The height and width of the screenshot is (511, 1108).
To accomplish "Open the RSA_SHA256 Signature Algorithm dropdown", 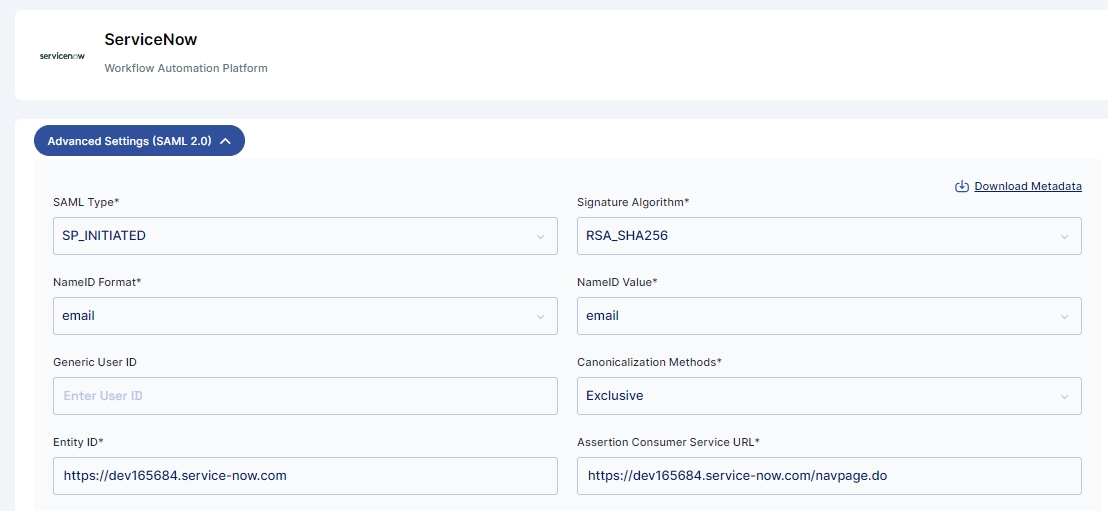I will tap(829, 236).
